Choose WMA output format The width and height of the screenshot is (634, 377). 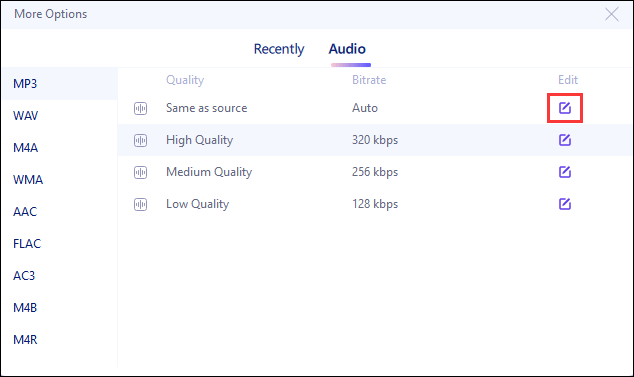pos(59,180)
